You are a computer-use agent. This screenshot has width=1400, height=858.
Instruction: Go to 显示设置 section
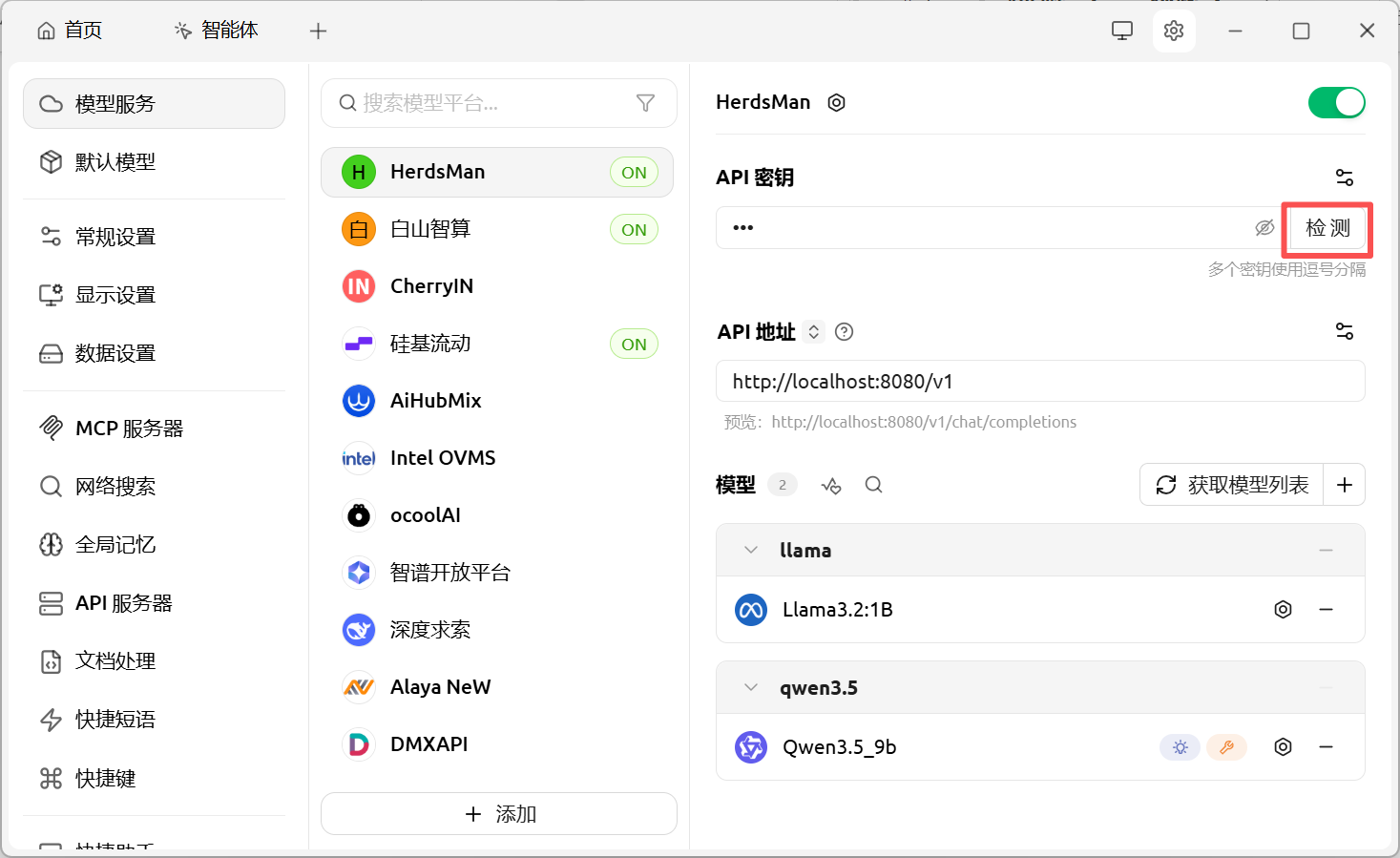(154, 295)
